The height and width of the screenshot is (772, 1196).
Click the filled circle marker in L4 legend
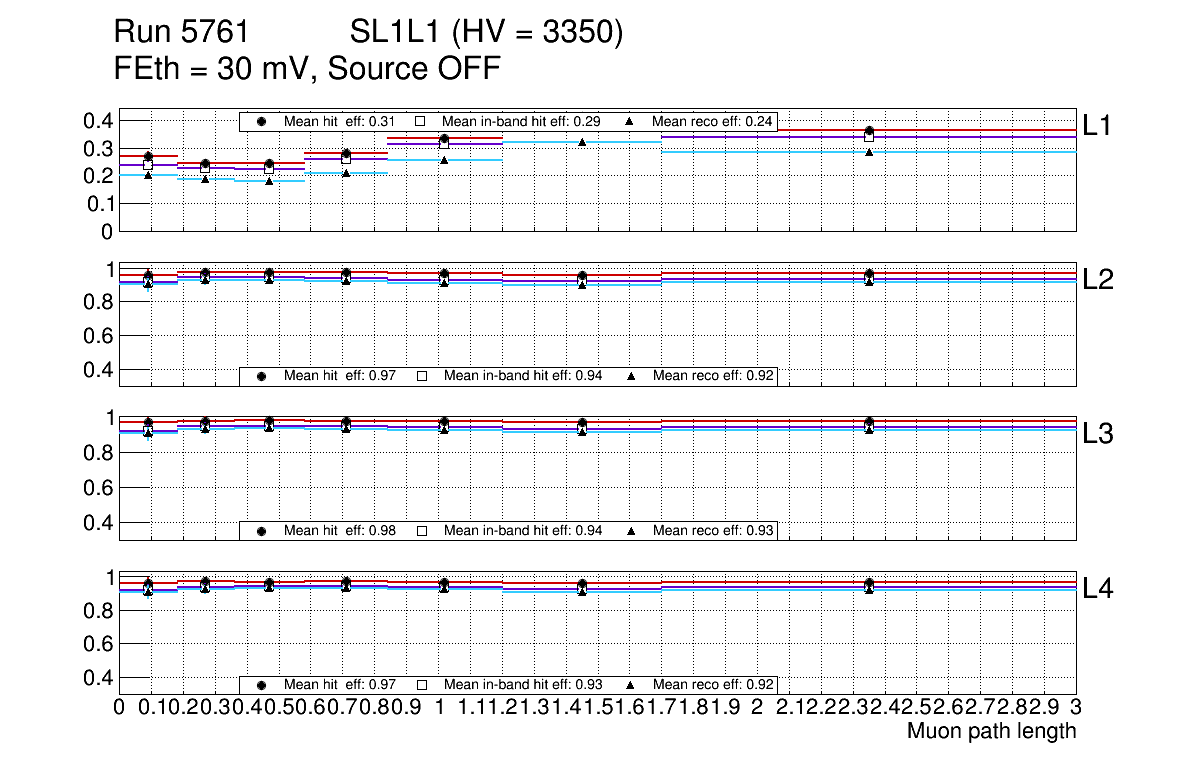click(262, 685)
